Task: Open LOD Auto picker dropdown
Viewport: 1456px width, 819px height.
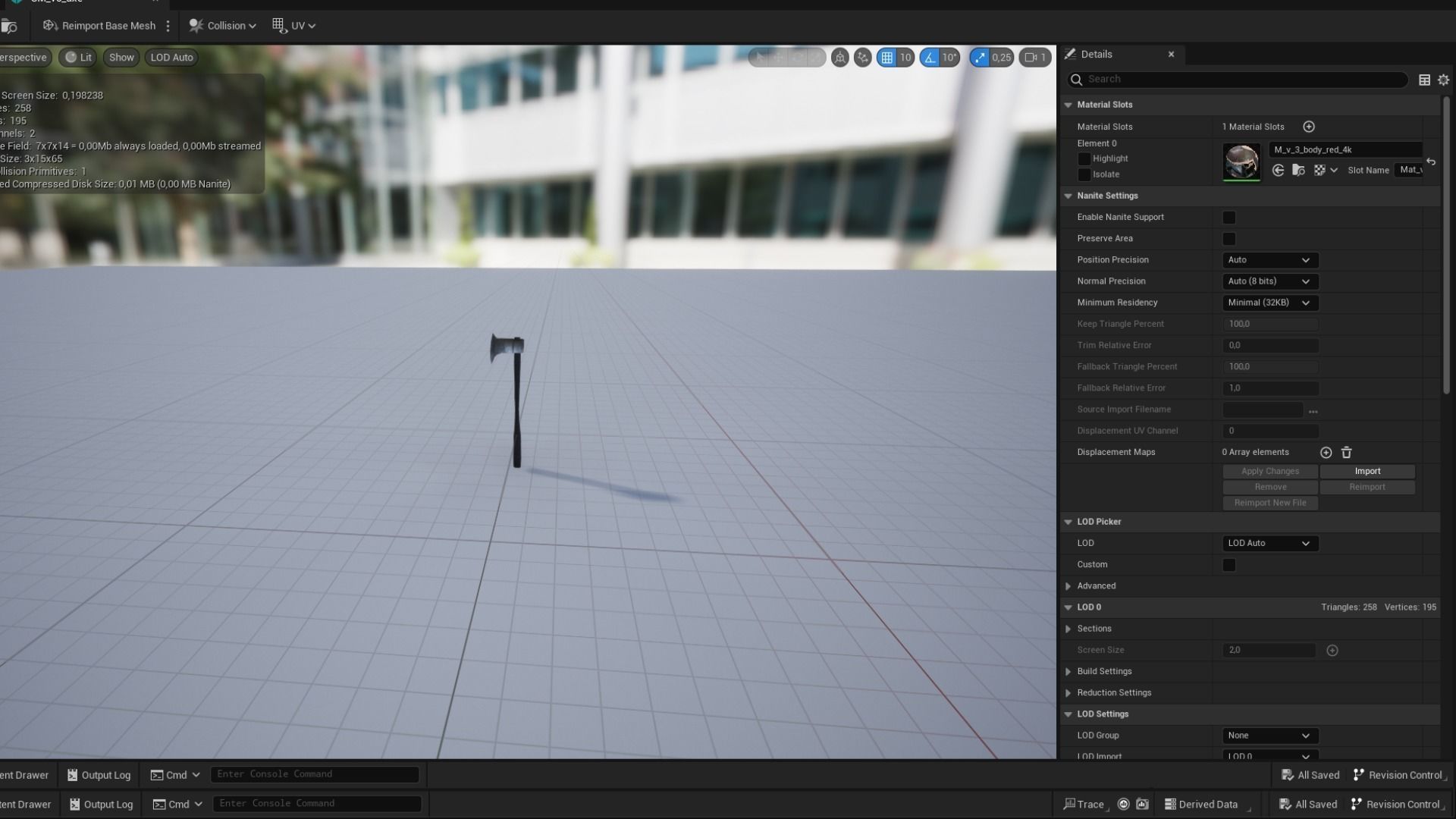Action: click(1269, 544)
